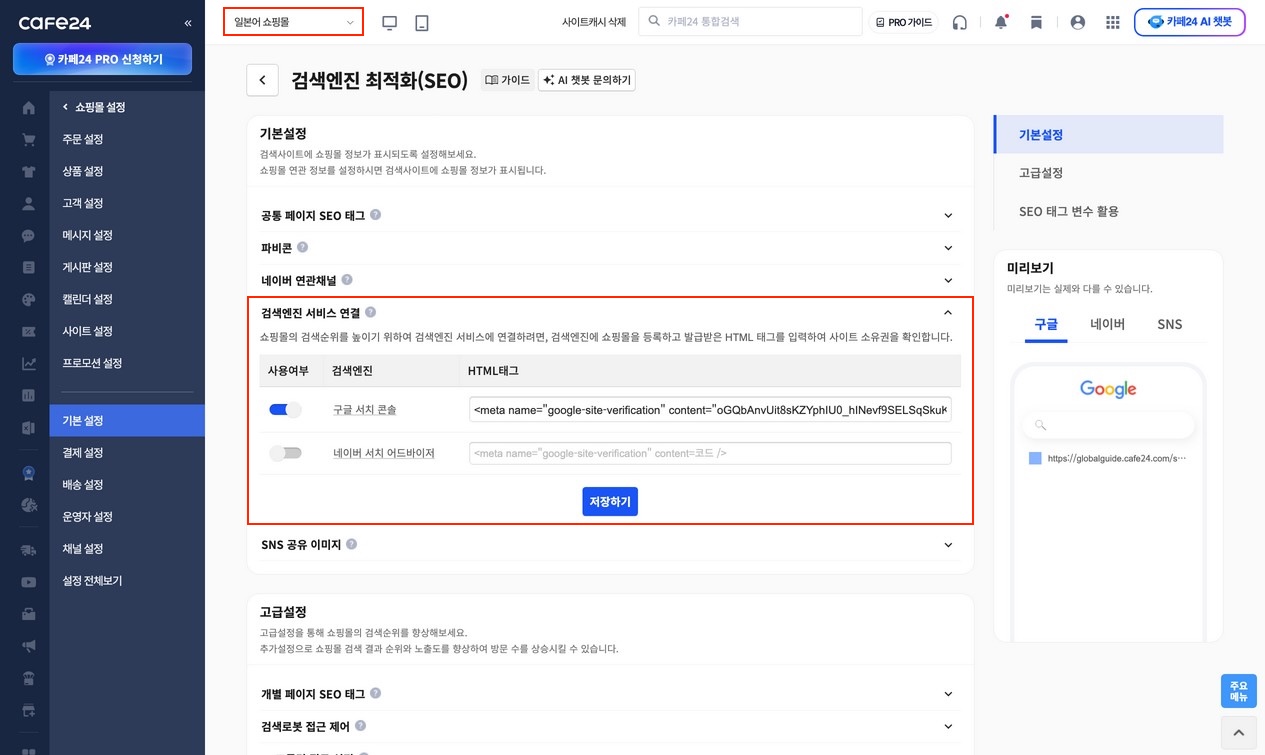1265x755 pixels.
Task: Click the 저장하기 save button
Action: pyautogui.click(x=610, y=502)
